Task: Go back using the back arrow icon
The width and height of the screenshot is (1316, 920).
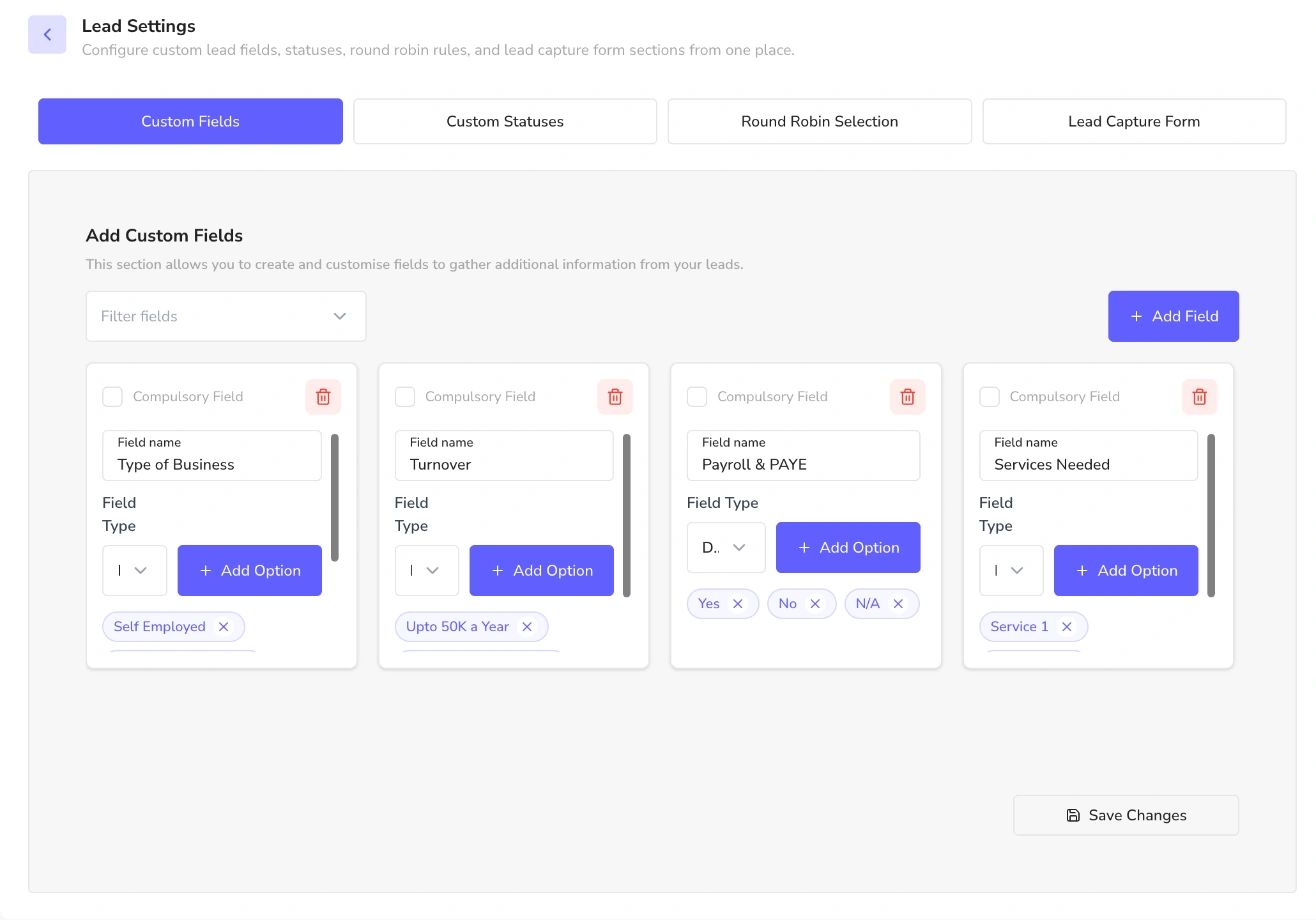Action: coord(47,35)
